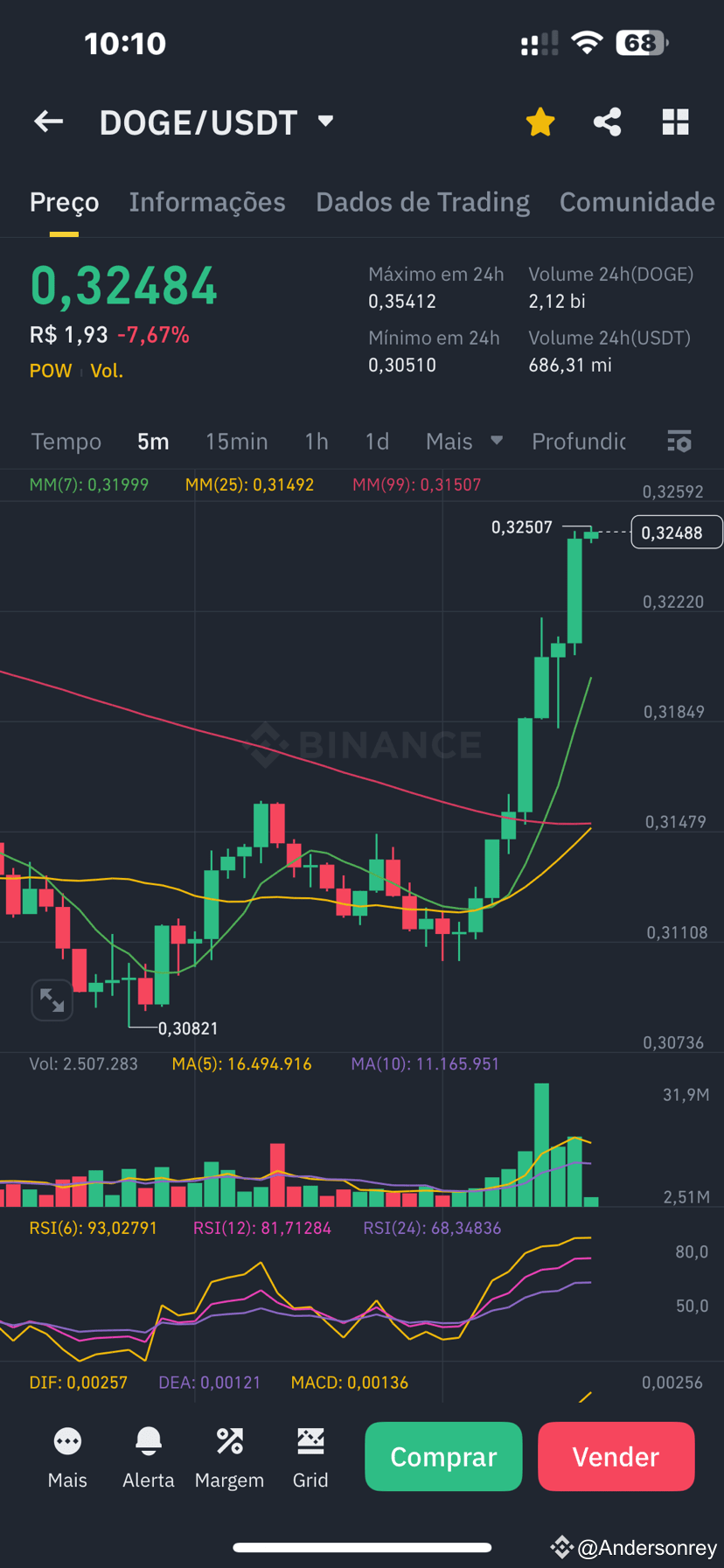
Task: Tap the tallest green volume bar
Action: coord(541,1145)
